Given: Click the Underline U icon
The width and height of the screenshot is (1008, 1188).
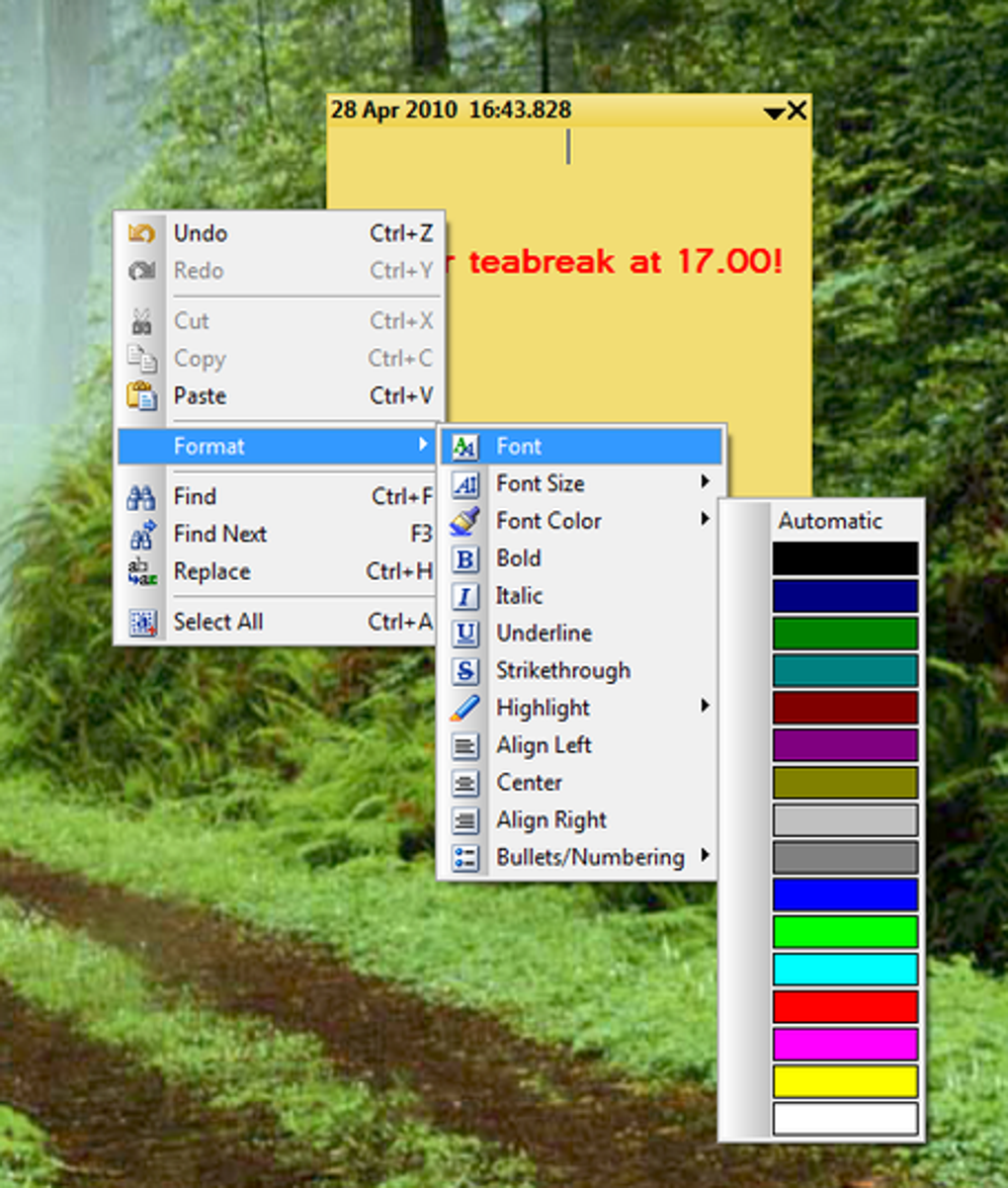Looking at the screenshot, I should (464, 634).
